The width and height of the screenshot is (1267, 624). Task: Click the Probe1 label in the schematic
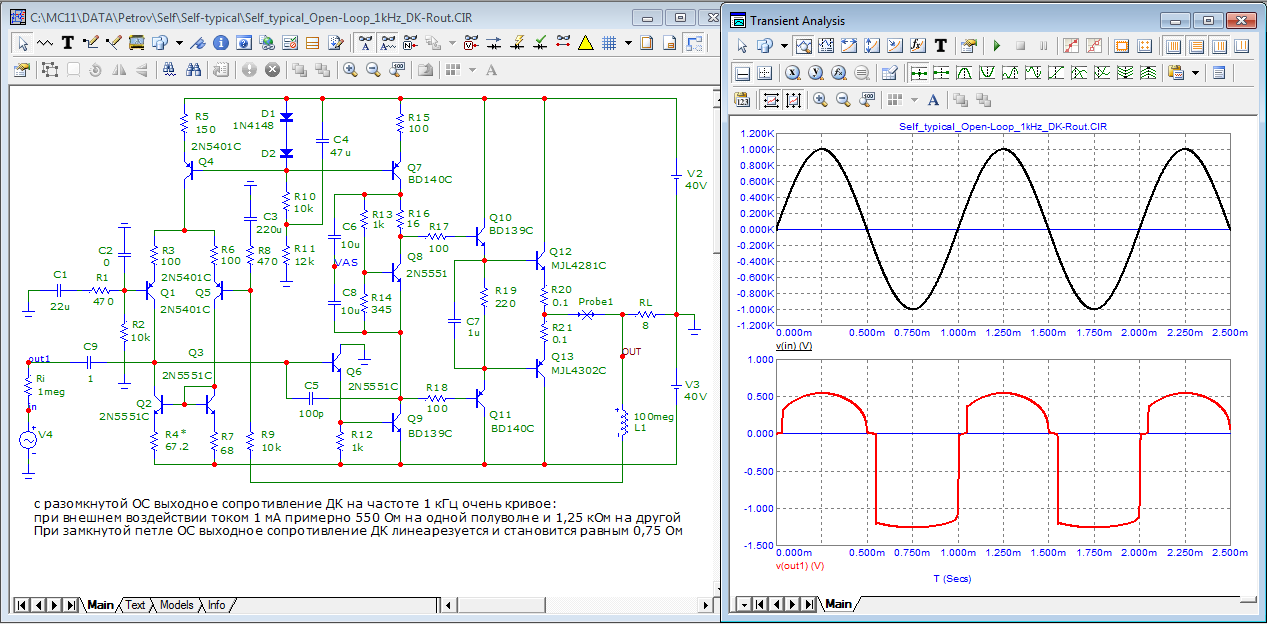coord(595,301)
